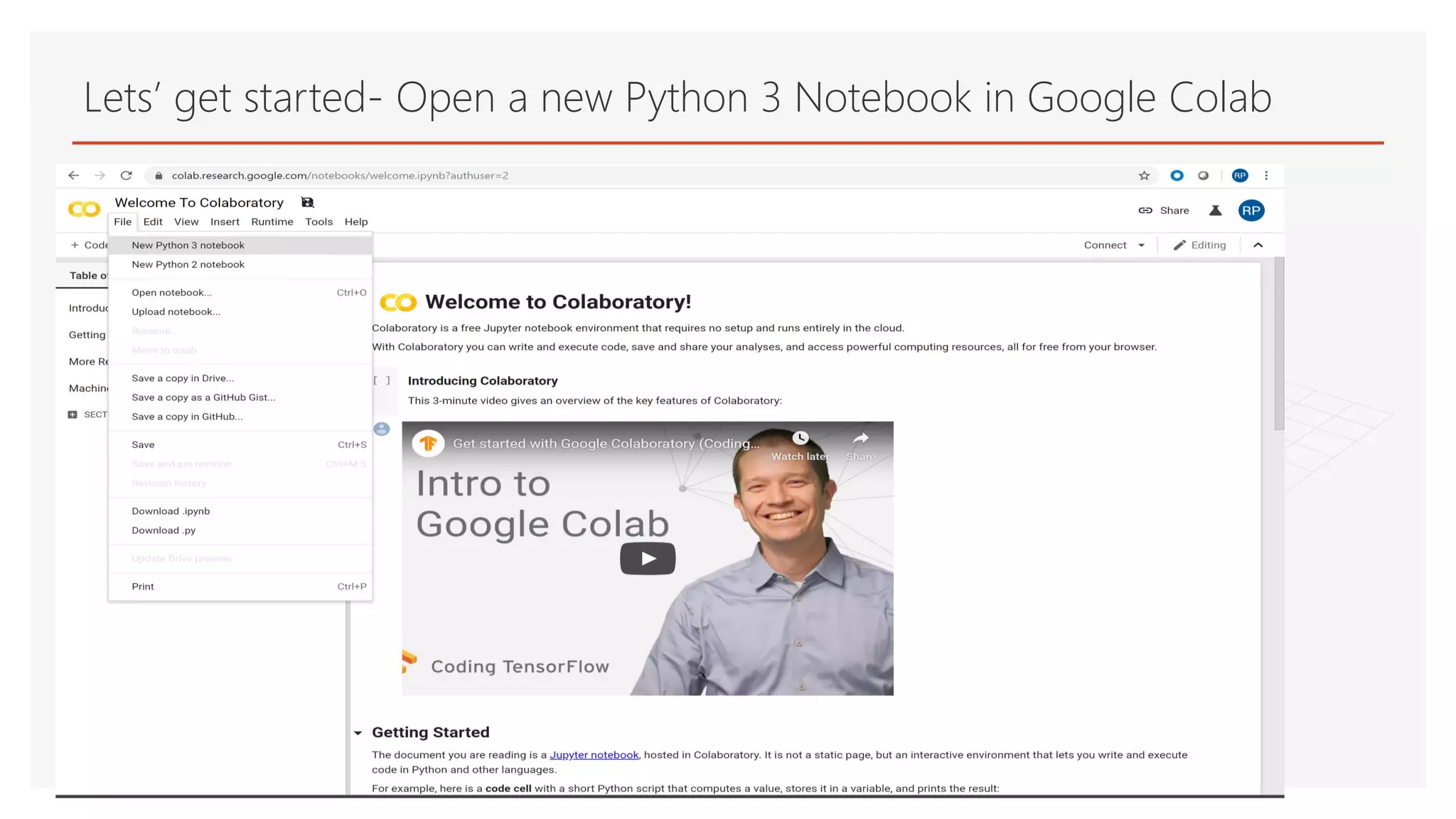Image resolution: width=1456 pixels, height=819 pixels.
Task: Choose Save a copy in GitHub...
Action: [240, 417]
